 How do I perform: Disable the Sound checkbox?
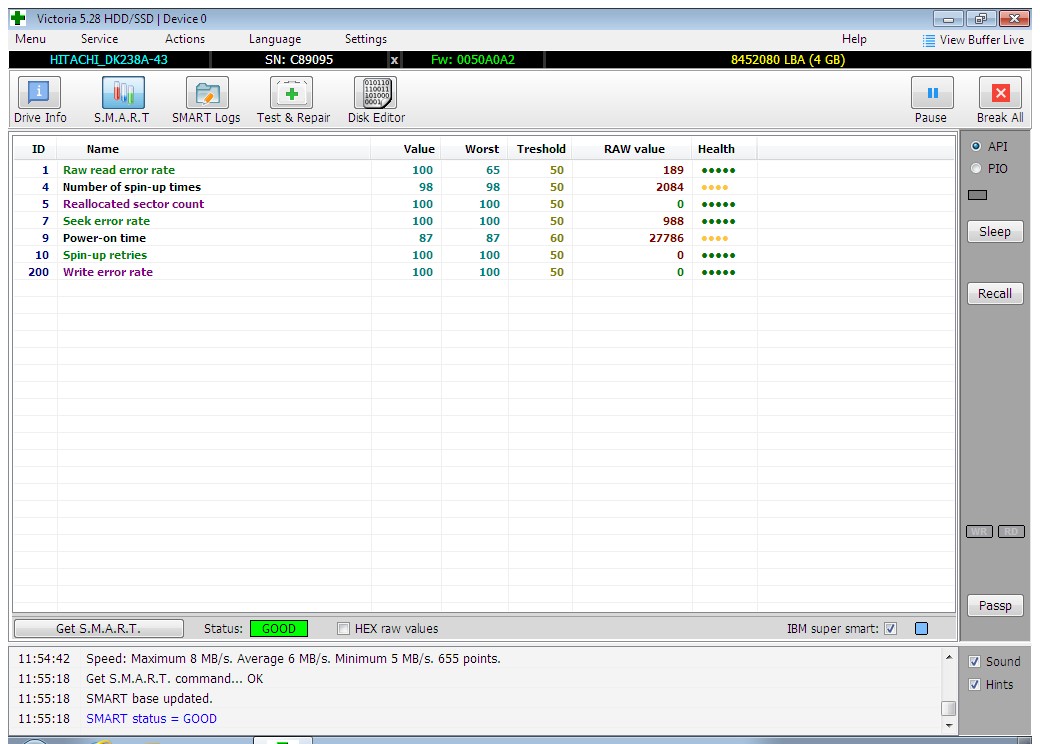[x=974, y=662]
